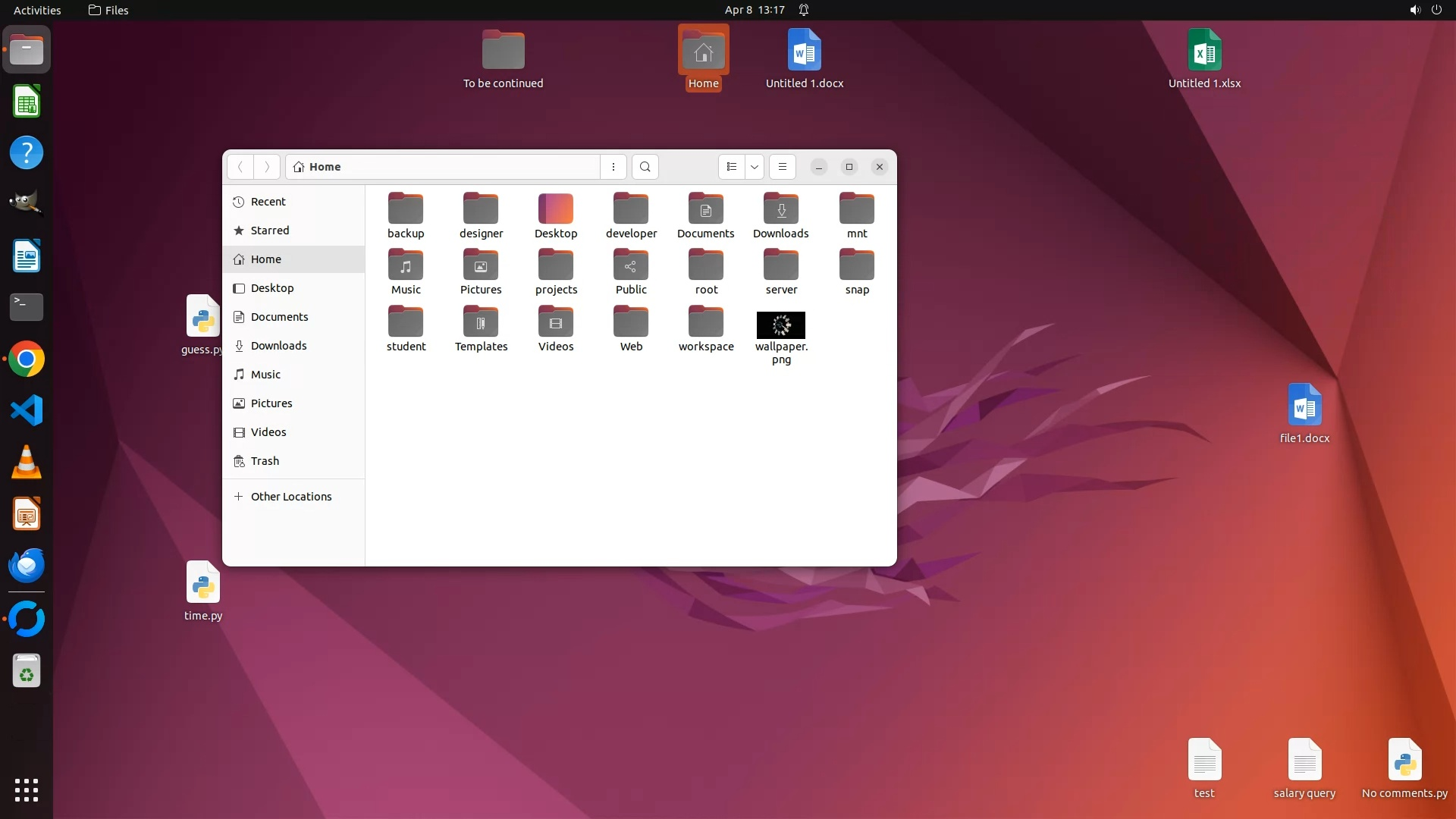Go to Trash in the sidebar
Viewport: 1456px width, 819px height.
265,461
